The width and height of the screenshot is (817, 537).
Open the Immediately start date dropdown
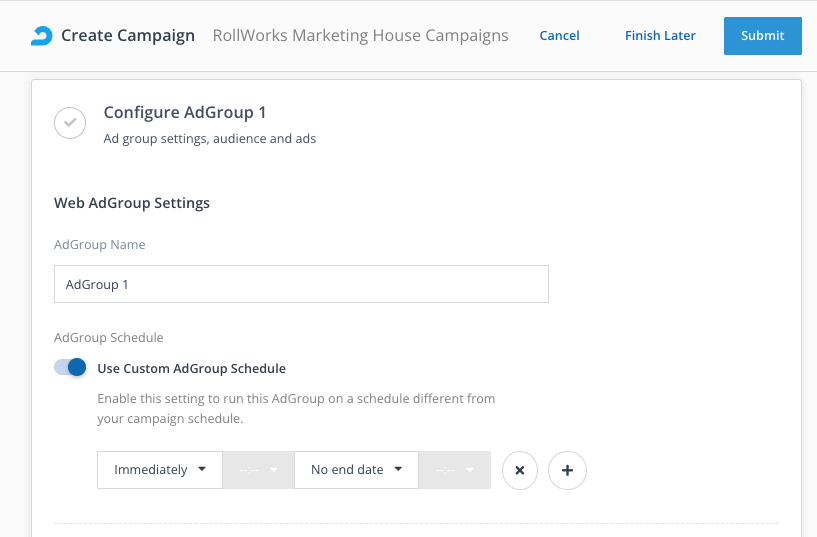pyautogui.click(x=159, y=470)
